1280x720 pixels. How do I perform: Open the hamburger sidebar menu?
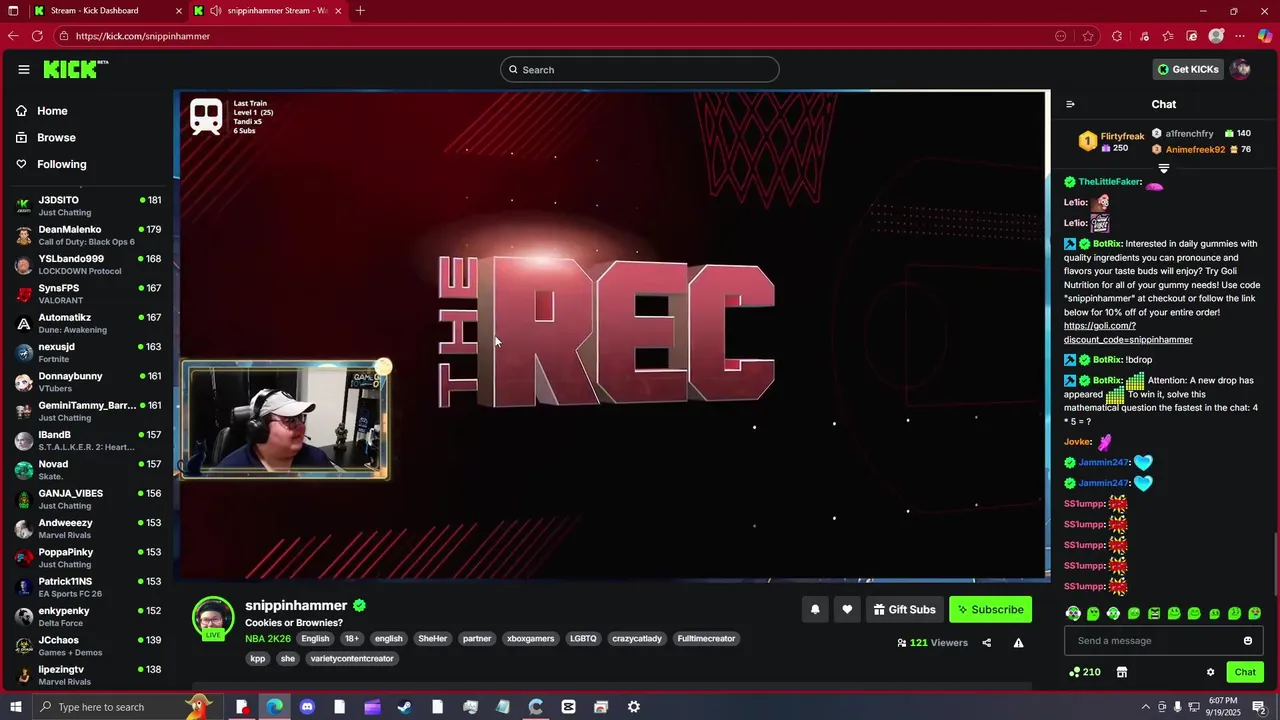[24, 69]
